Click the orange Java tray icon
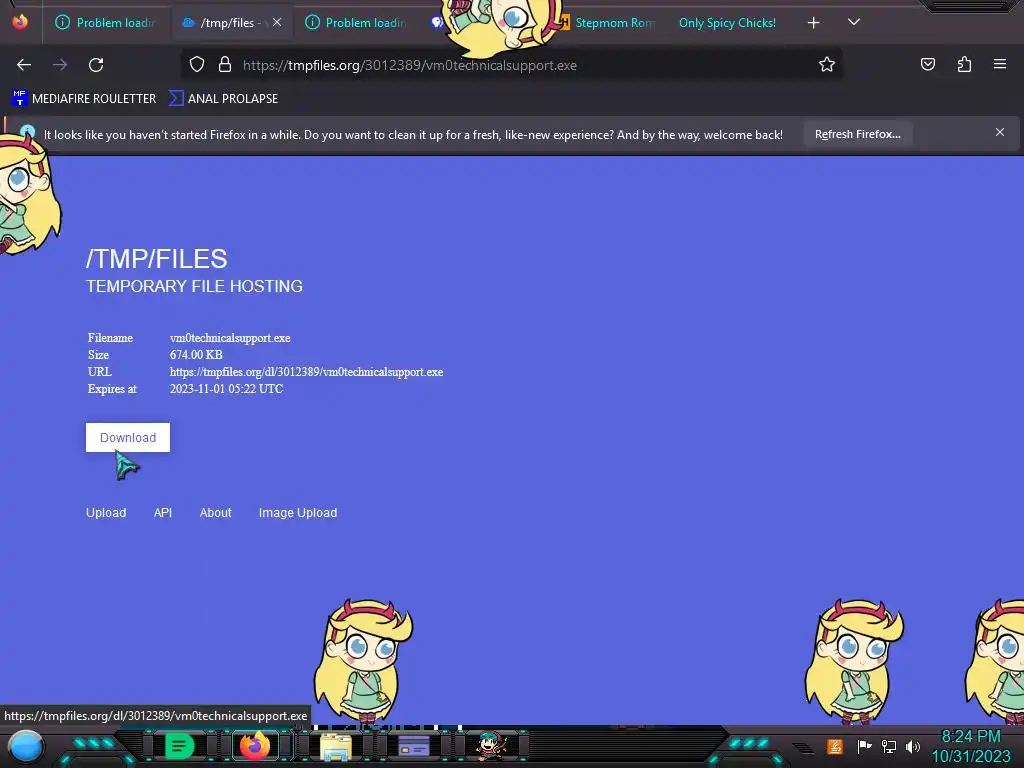 click(834, 746)
